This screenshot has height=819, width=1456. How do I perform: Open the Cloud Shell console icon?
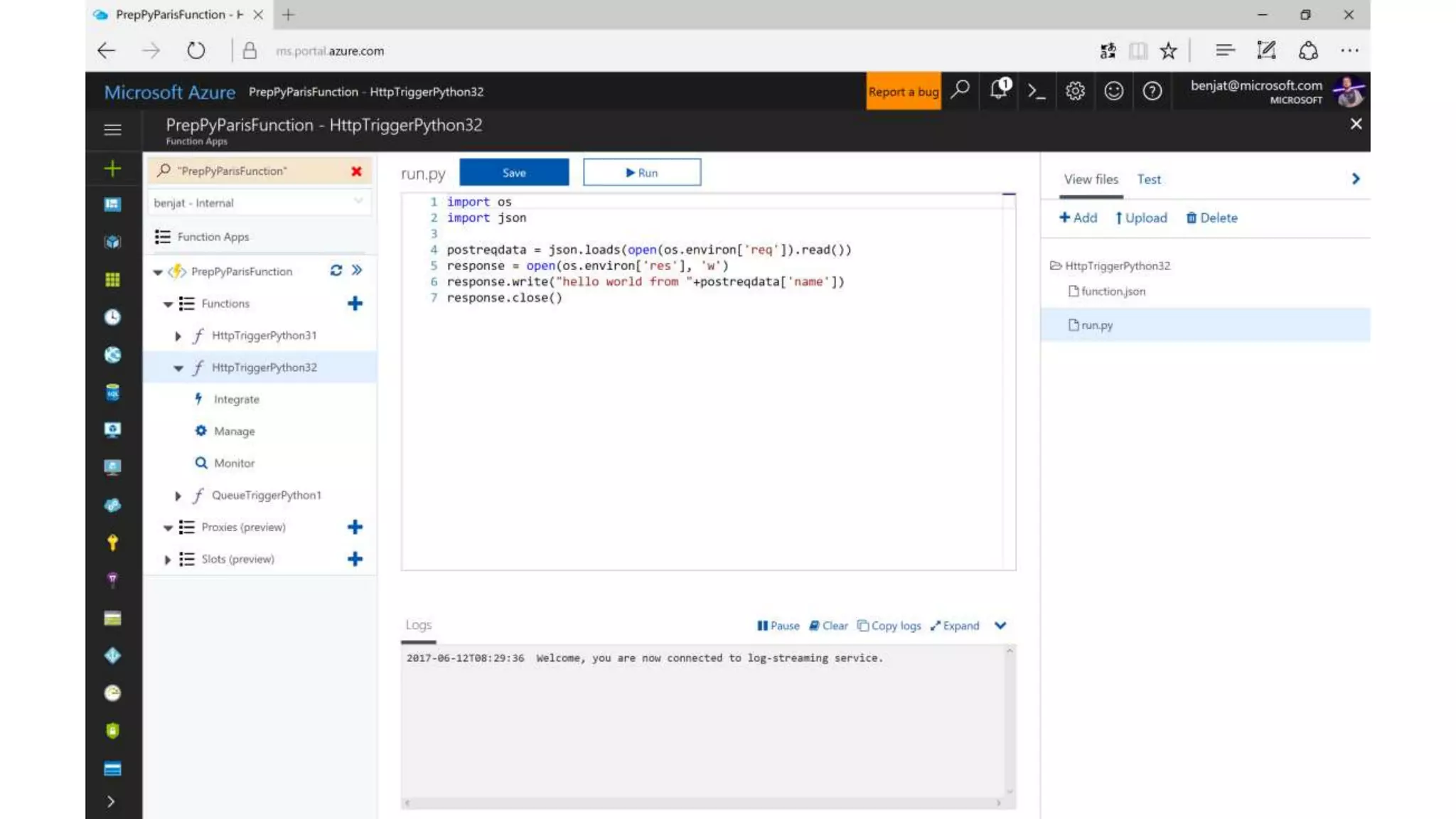1037,91
